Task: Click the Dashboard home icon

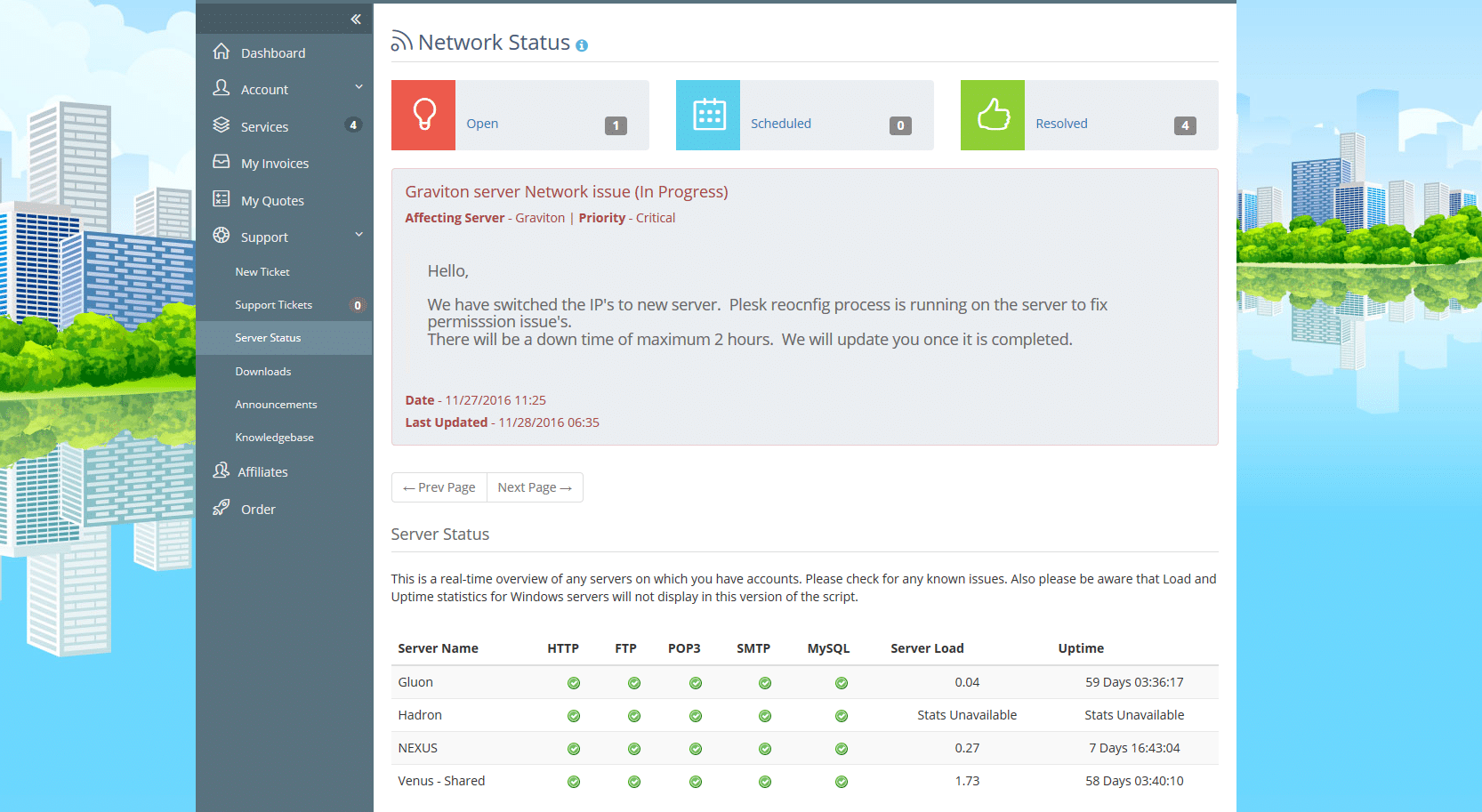Action: 221,52
